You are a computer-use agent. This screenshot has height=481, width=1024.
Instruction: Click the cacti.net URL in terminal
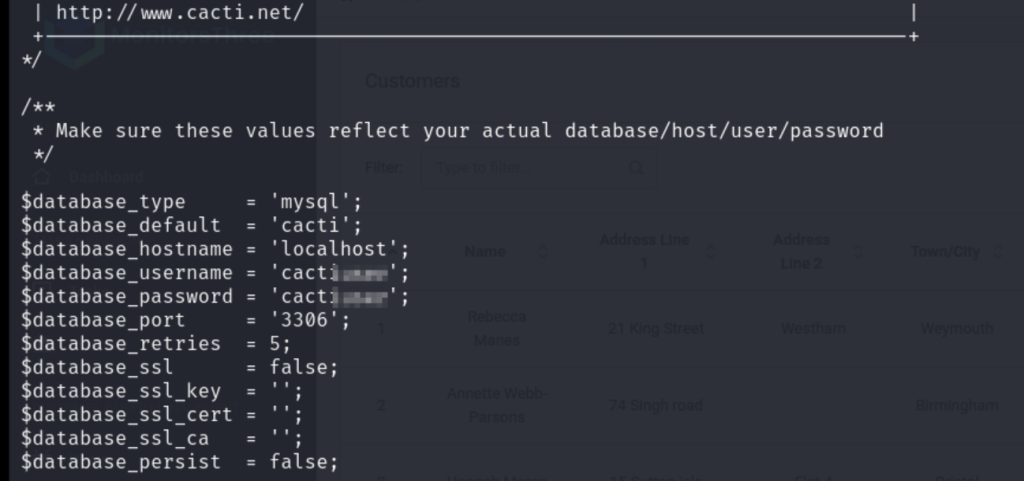click(180, 12)
